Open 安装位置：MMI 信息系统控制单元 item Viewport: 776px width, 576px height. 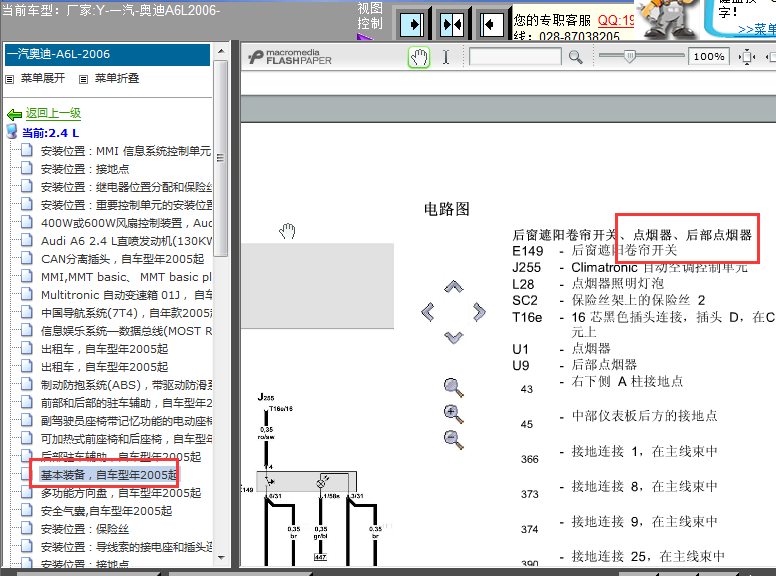tap(126, 151)
